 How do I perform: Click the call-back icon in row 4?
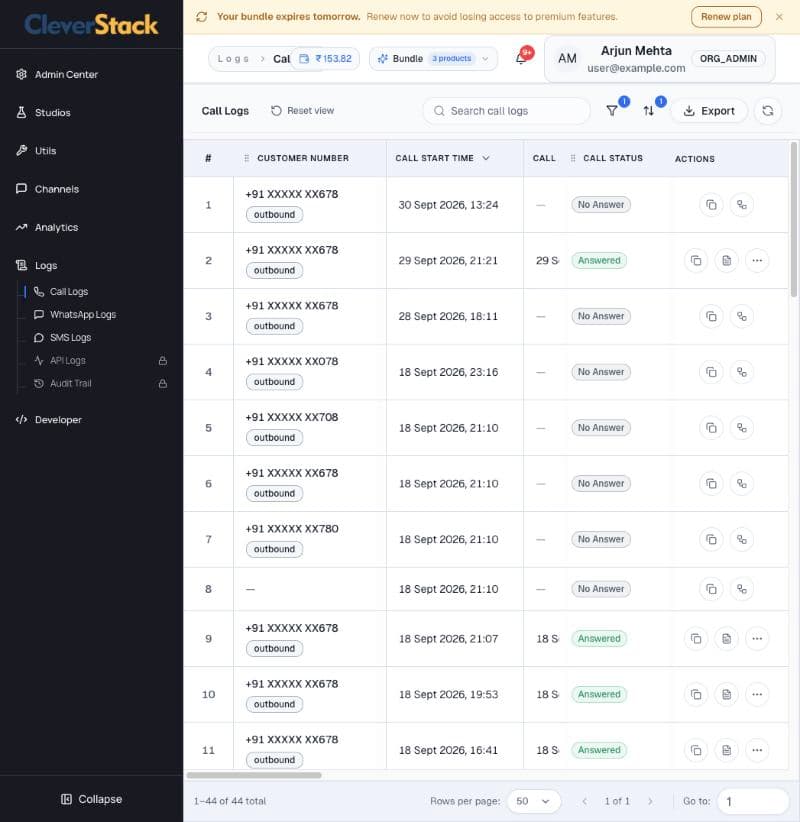click(x=741, y=372)
